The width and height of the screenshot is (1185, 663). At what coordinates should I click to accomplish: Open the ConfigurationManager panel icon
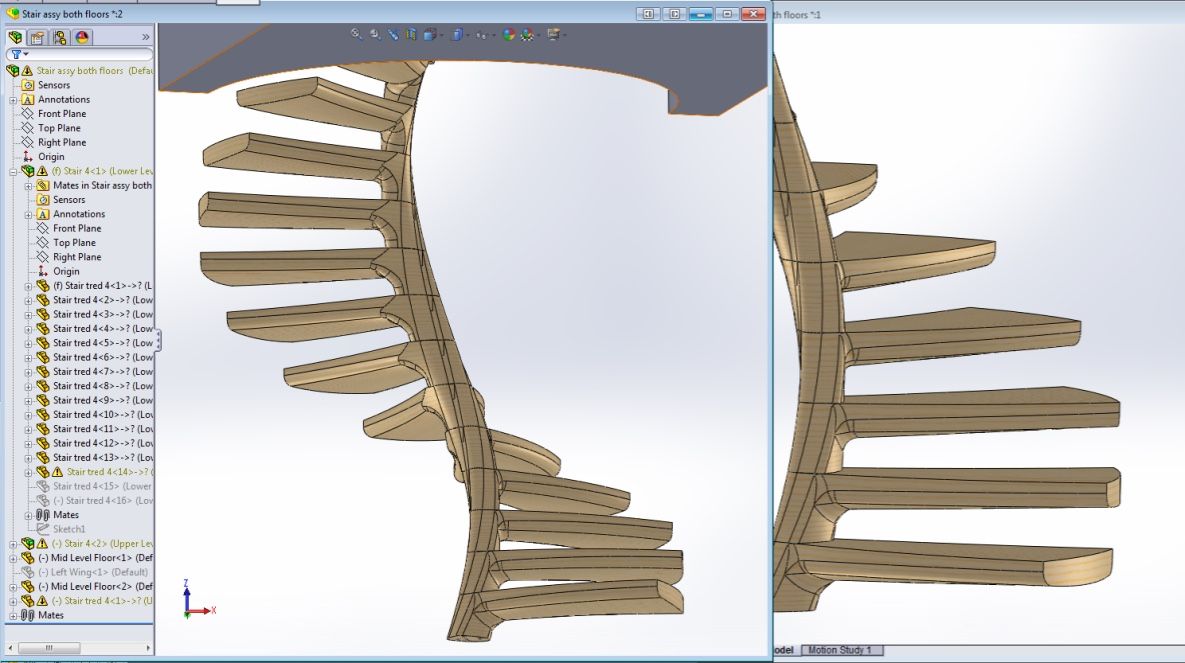point(62,37)
